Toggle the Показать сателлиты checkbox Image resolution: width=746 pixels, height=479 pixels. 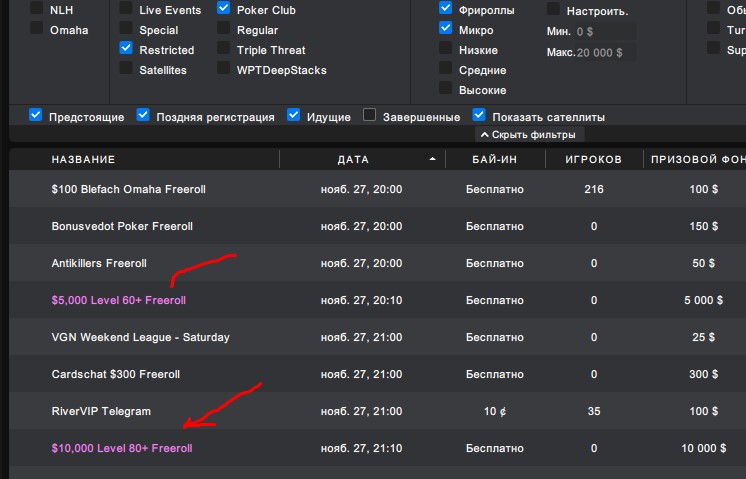[479, 115]
